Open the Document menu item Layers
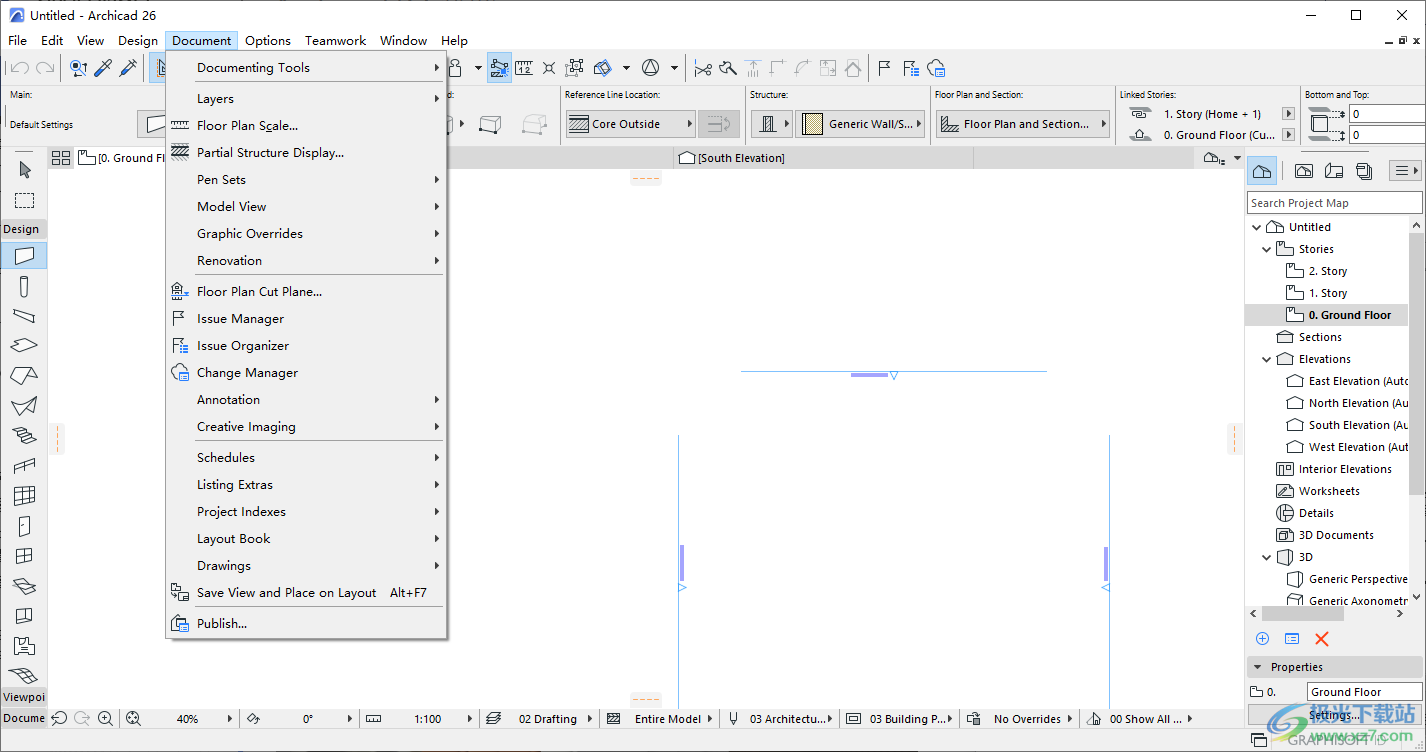Image resolution: width=1426 pixels, height=752 pixels. click(215, 98)
